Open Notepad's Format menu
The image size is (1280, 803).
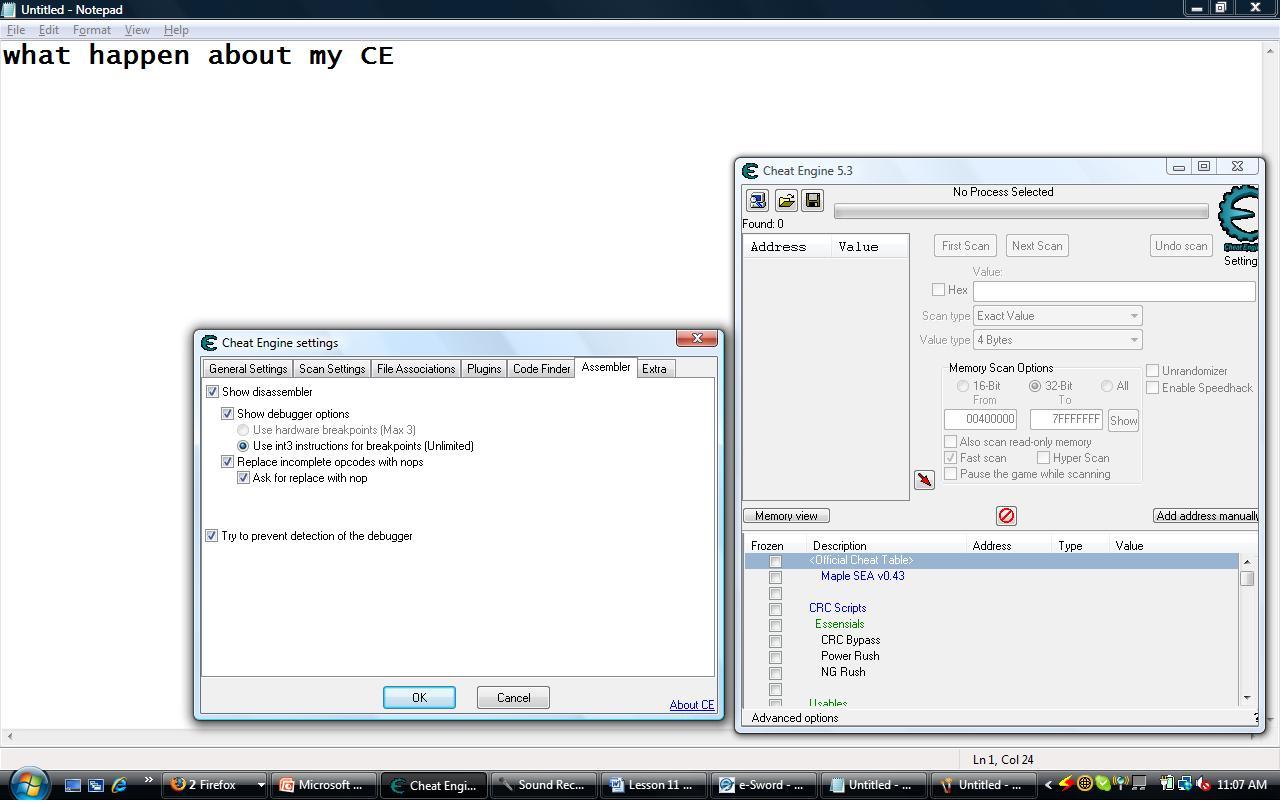(91, 30)
